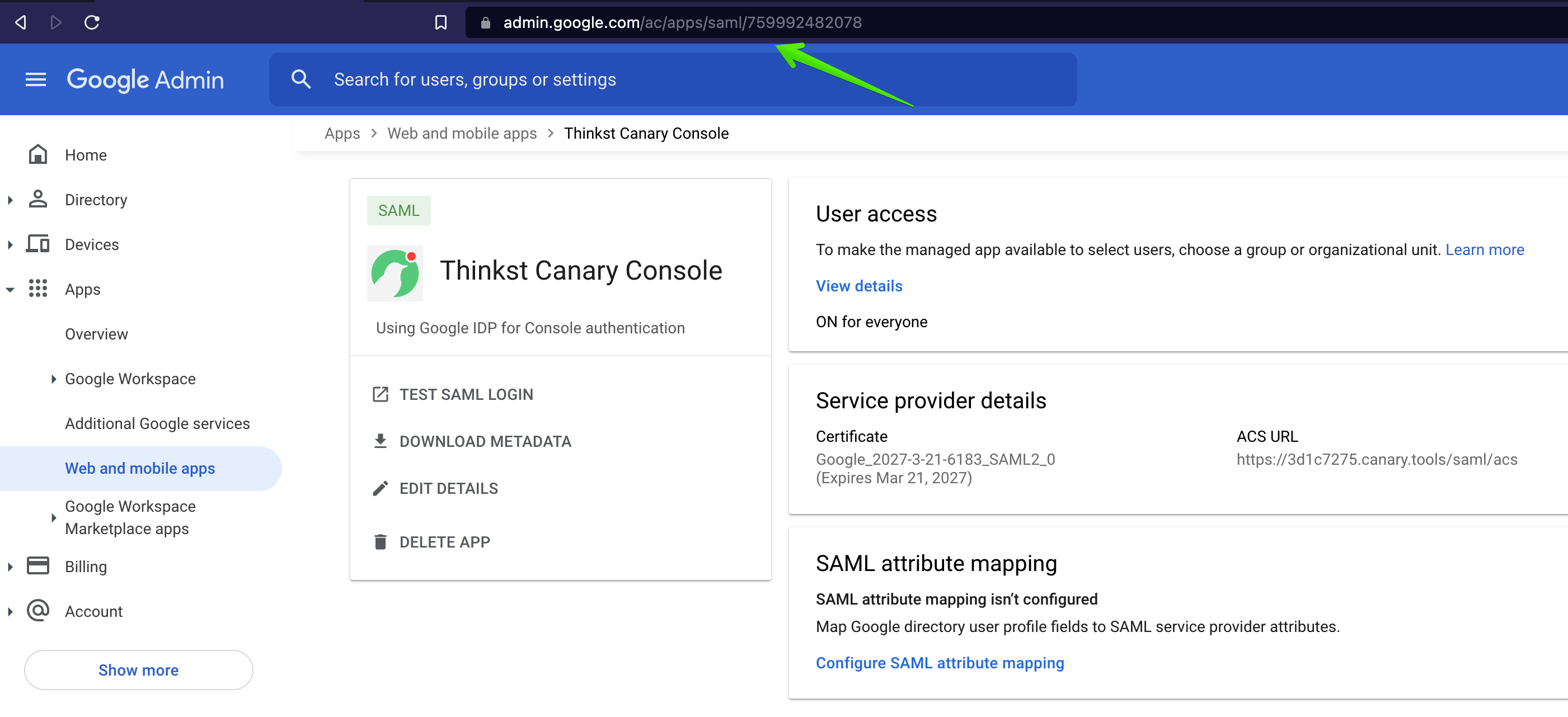This screenshot has height=717, width=1568.
Task: Click Using Google IDP description text
Action: pos(530,328)
